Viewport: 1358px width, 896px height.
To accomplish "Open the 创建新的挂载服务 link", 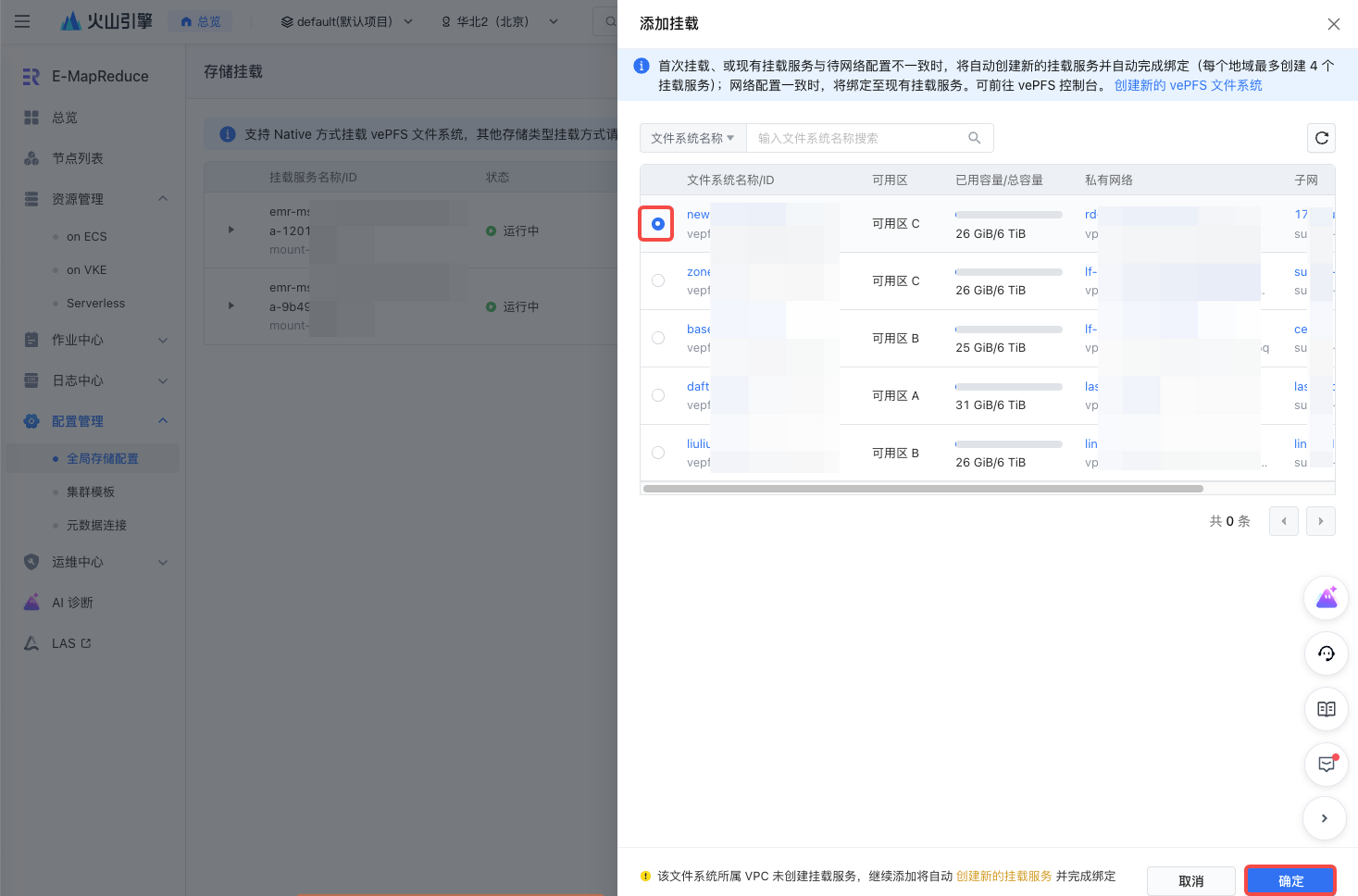I will (1003, 876).
